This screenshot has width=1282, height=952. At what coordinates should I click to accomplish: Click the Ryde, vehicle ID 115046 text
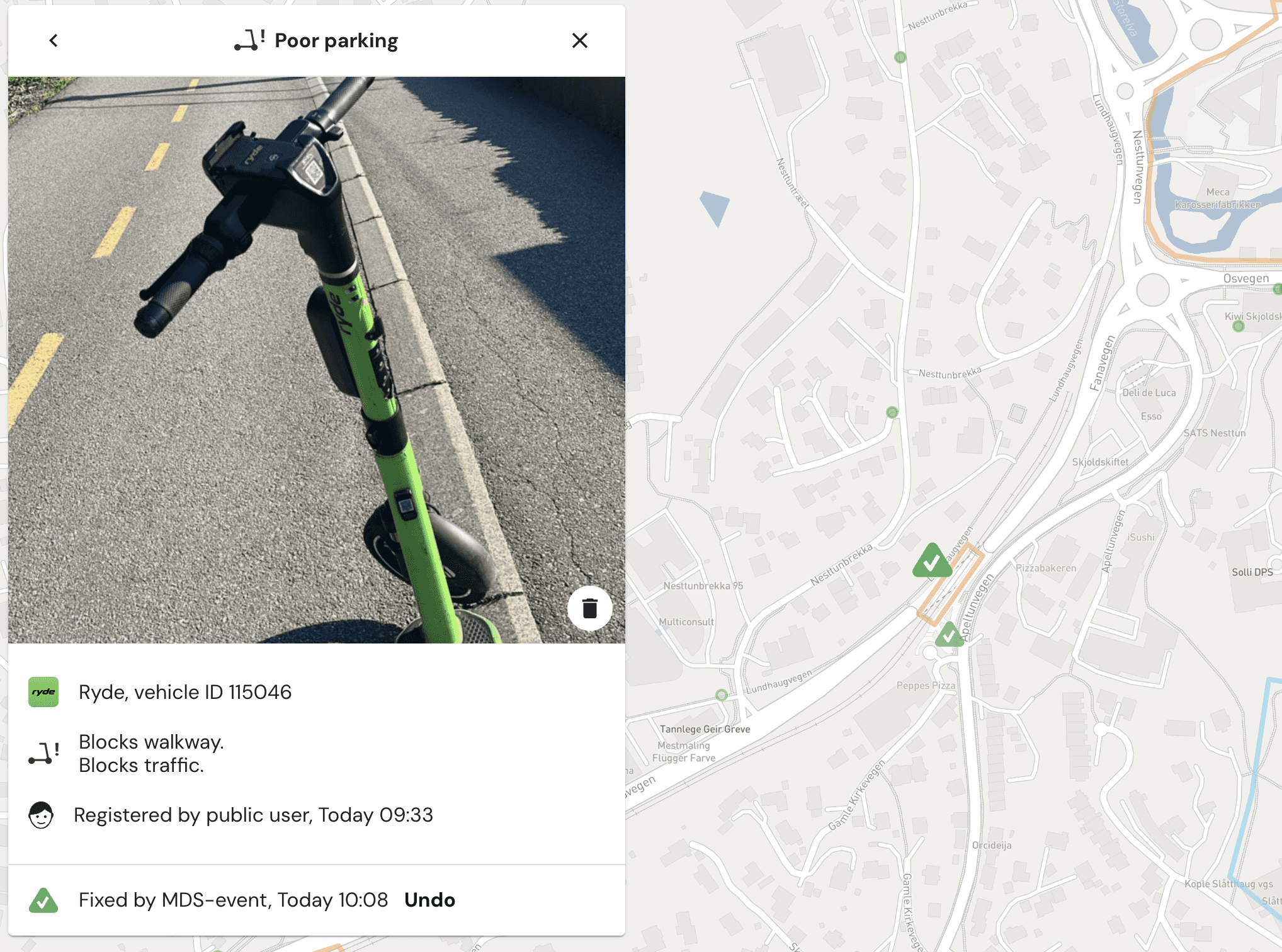tap(185, 692)
